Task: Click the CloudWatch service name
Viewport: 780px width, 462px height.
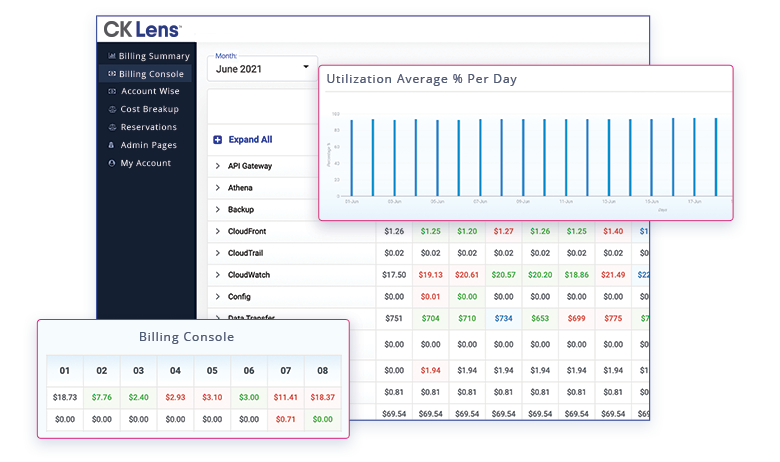Action: point(249,275)
